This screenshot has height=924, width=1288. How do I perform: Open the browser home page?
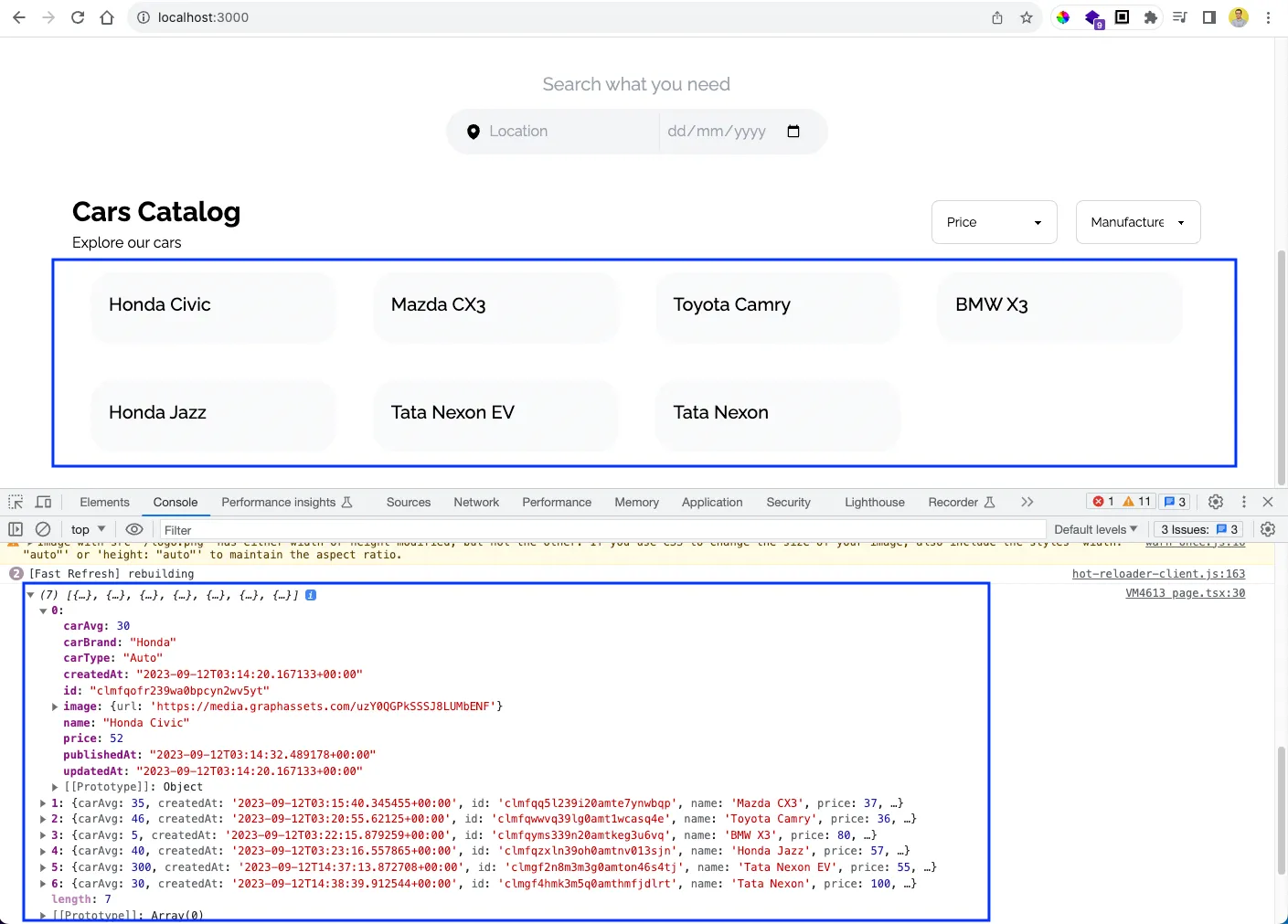107,17
